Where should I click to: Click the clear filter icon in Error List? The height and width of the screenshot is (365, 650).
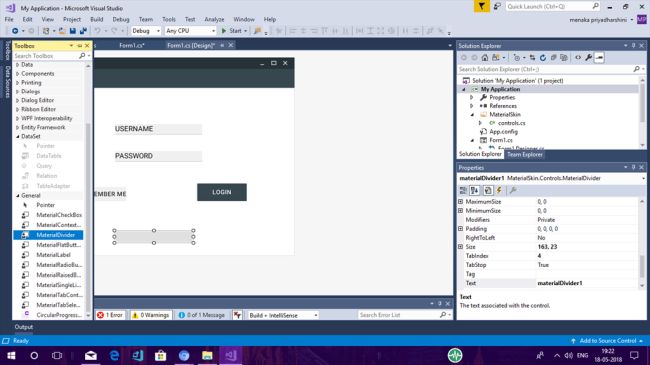click(237, 315)
